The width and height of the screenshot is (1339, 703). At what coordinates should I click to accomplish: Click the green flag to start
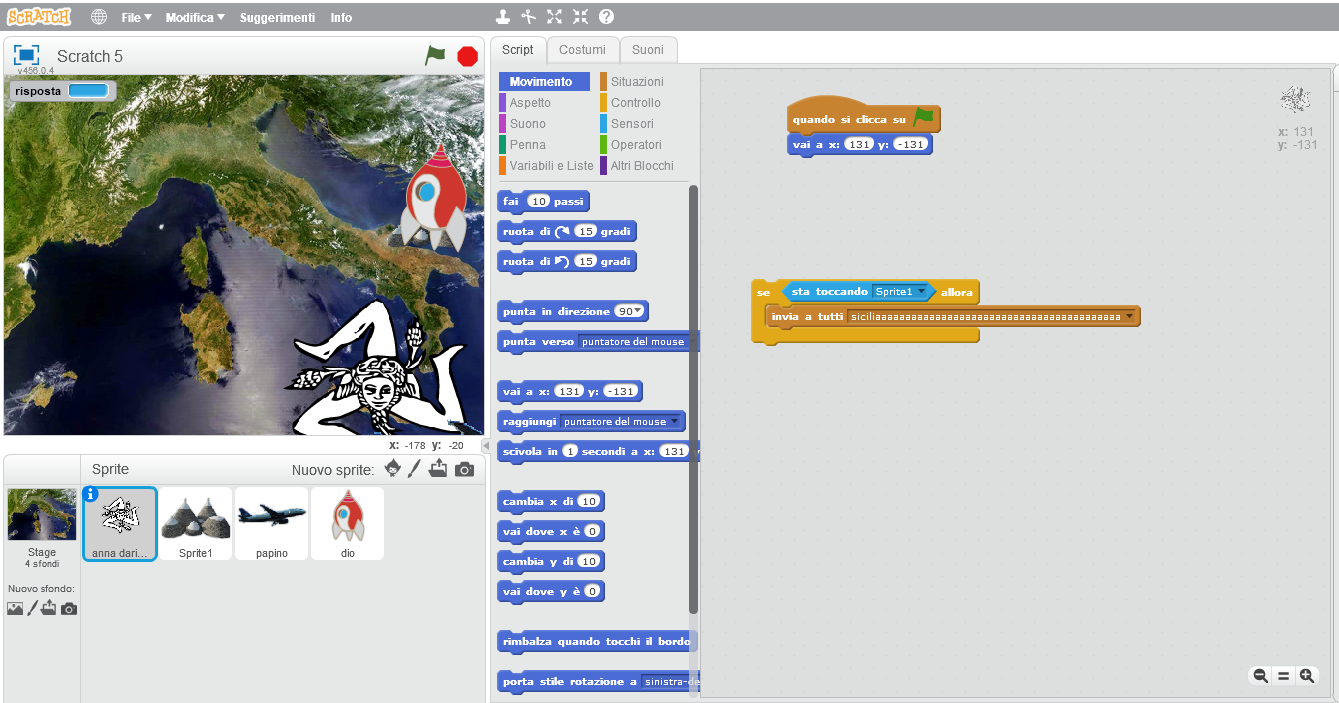(435, 56)
